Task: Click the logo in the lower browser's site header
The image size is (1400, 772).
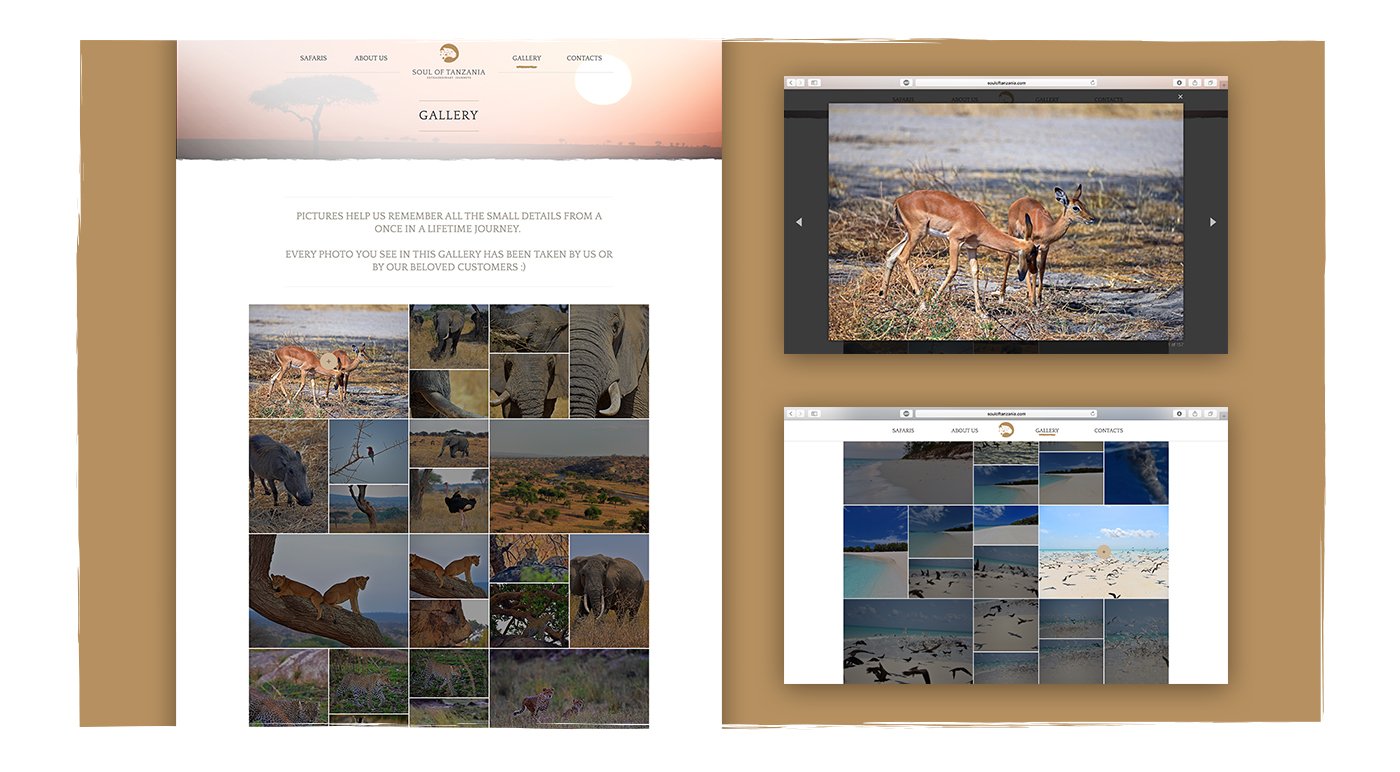Action: (x=1006, y=430)
